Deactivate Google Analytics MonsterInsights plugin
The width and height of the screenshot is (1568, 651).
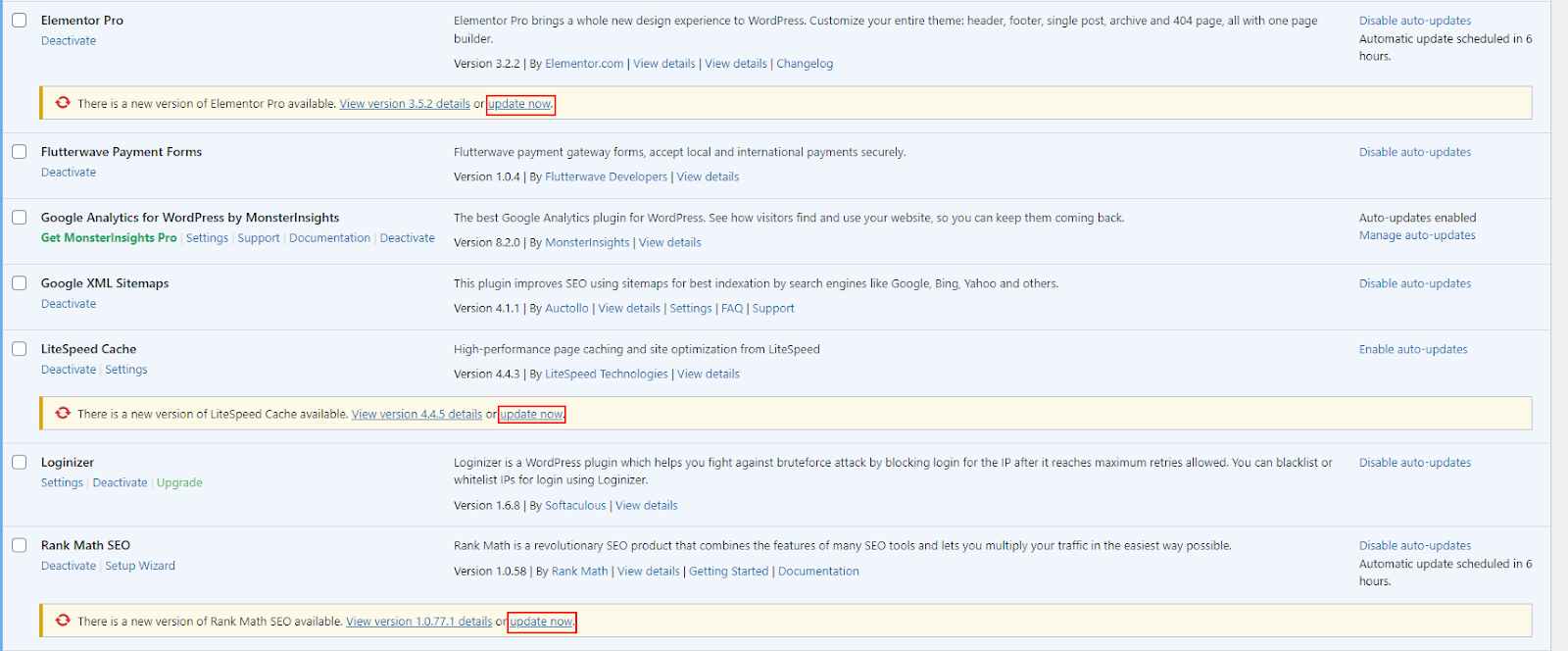point(408,238)
